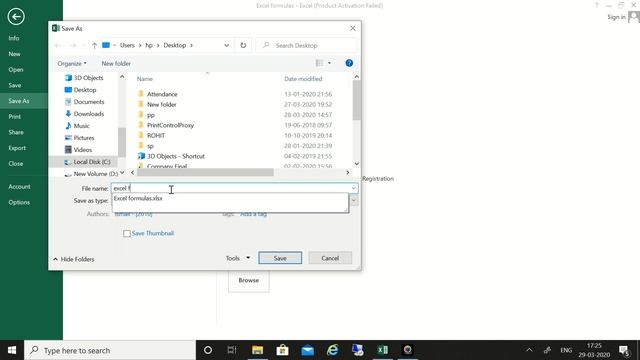This screenshot has width=640, height=360.
Task: Select New Volume (D:) drive
Action: (91, 174)
